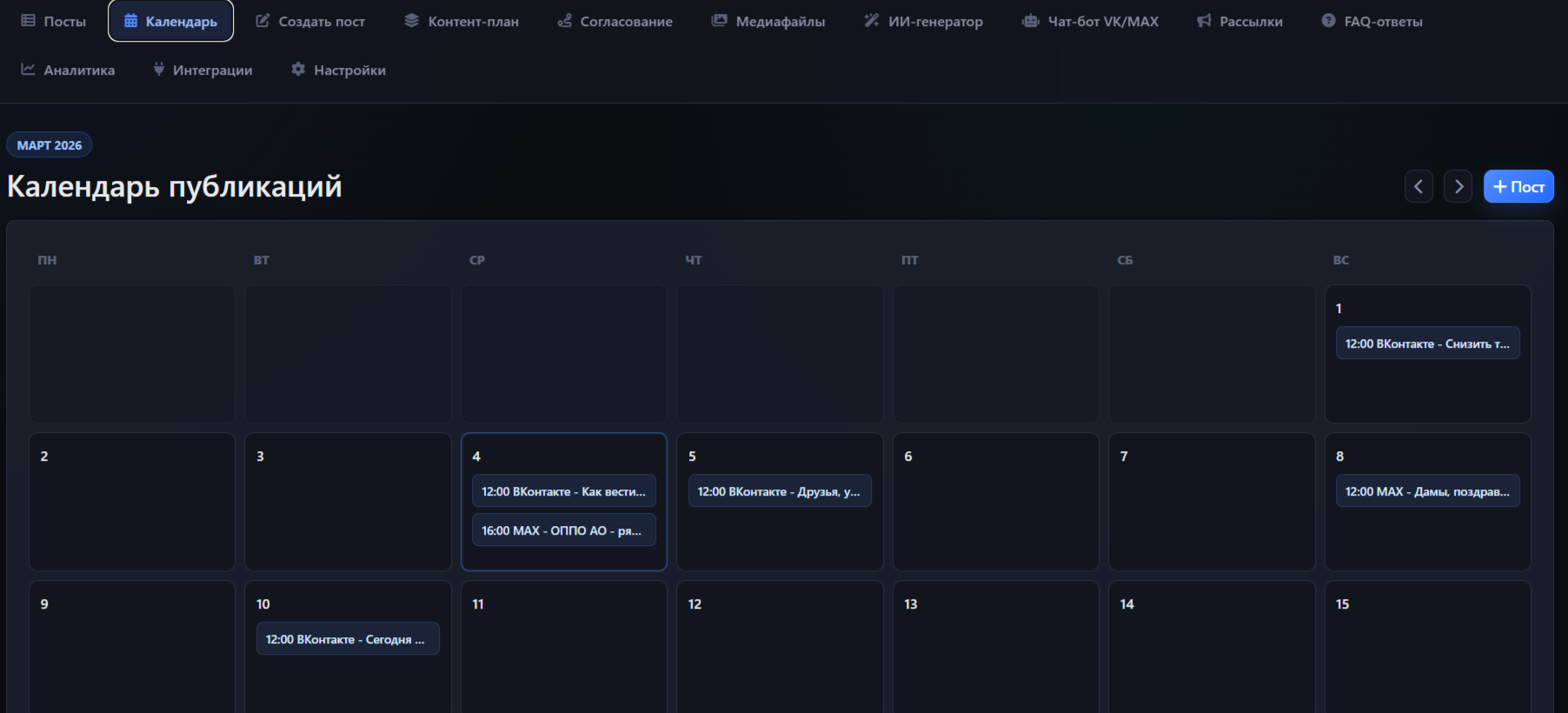The height and width of the screenshot is (713, 1568).
Task: Select the day 2 calendar cell
Action: 132,502
